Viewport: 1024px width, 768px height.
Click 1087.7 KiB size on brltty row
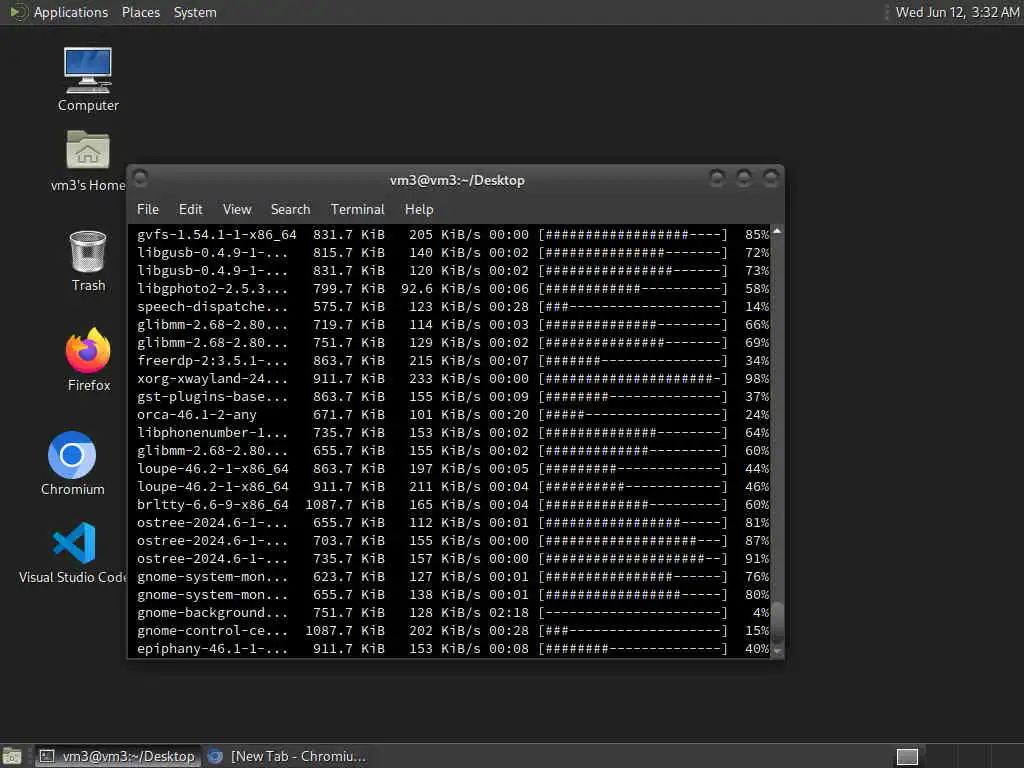coord(345,505)
